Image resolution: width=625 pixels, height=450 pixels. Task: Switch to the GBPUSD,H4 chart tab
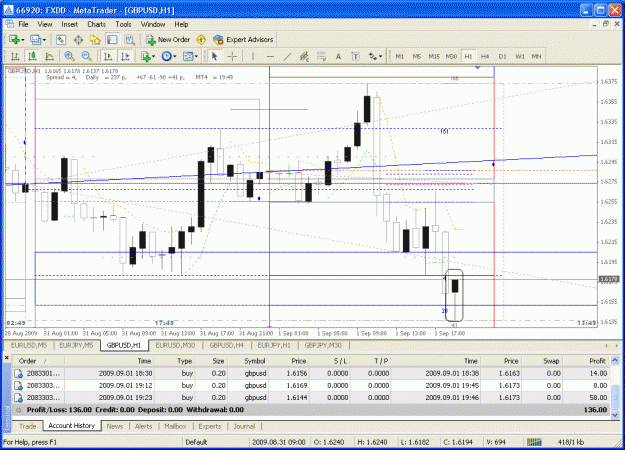(226, 345)
